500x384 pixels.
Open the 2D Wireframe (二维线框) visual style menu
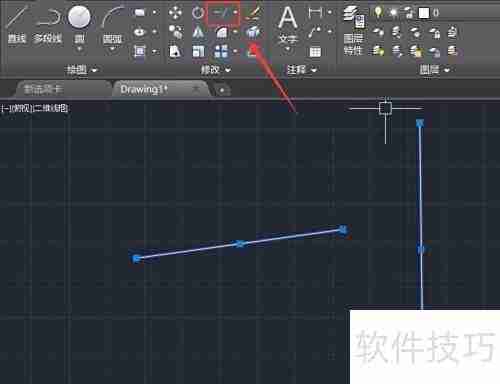(51, 108)
